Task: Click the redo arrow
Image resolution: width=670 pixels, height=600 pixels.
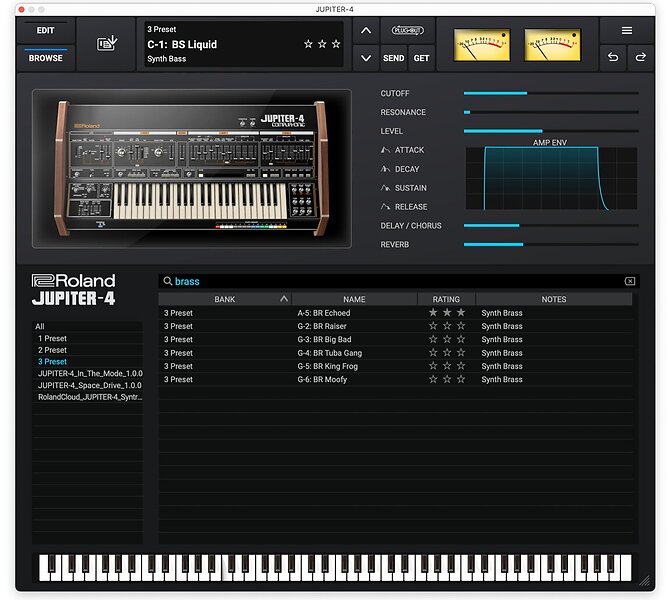Action: (641, 57)
